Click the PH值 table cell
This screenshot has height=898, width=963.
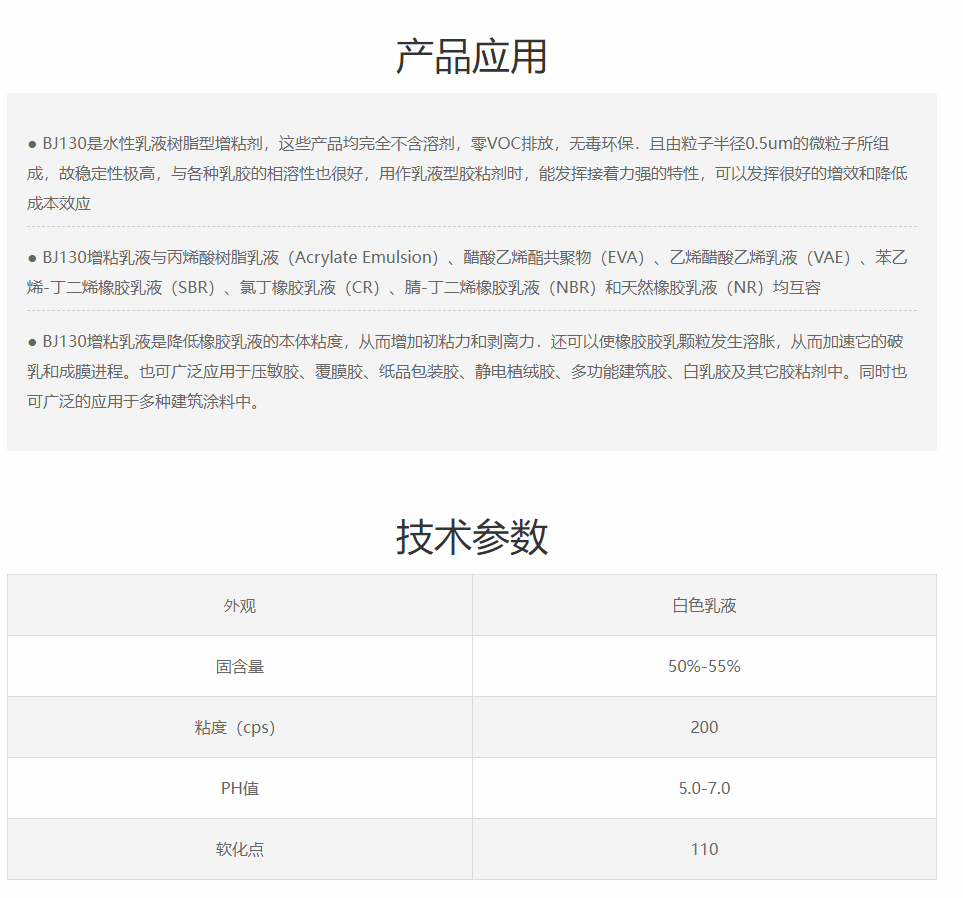(240, 788)
